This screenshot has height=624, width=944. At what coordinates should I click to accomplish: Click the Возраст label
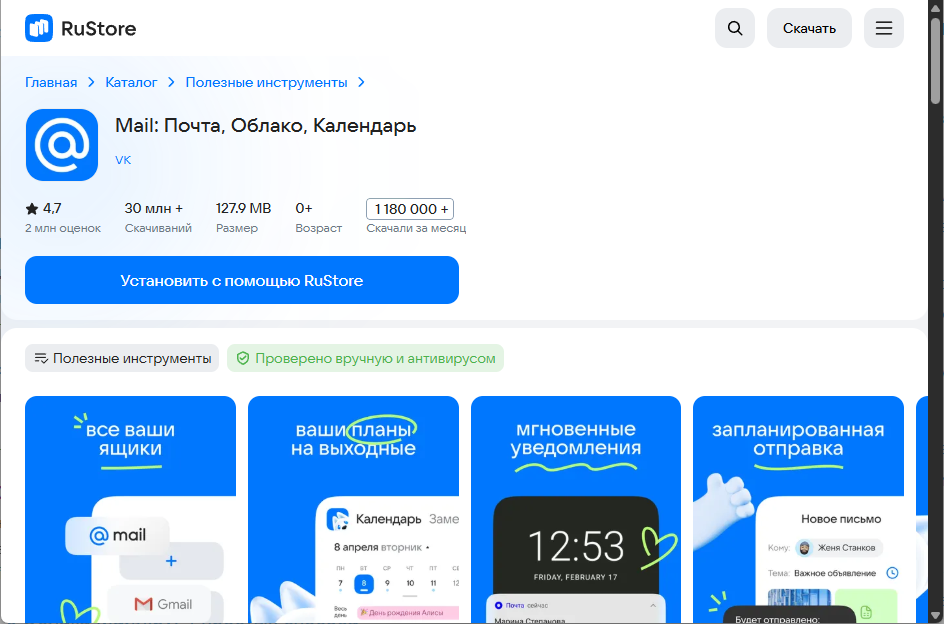point(318,228)
